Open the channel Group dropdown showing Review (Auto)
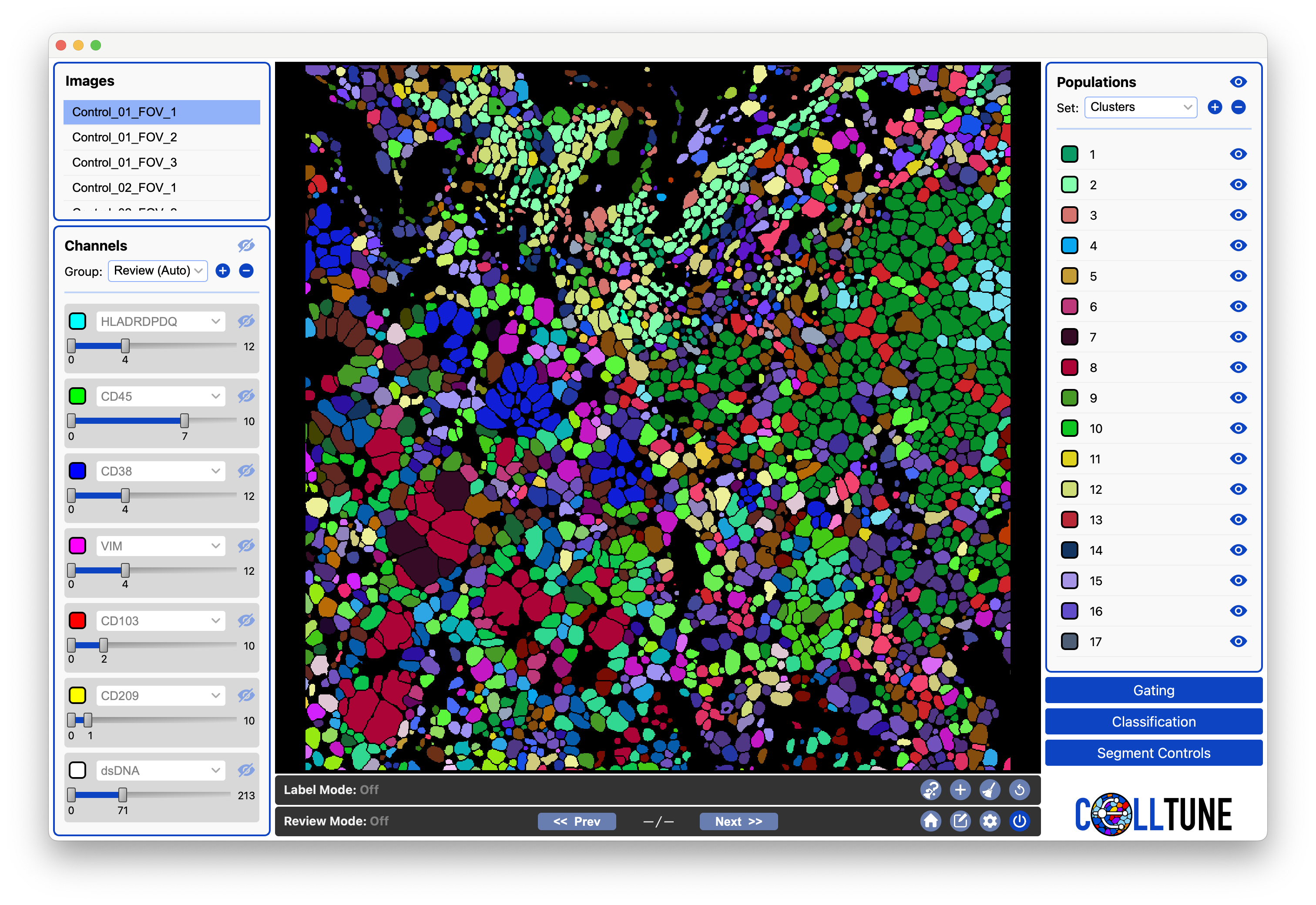Image resolution: width=1316 pixels, height=905 pixels. point(158,271)
